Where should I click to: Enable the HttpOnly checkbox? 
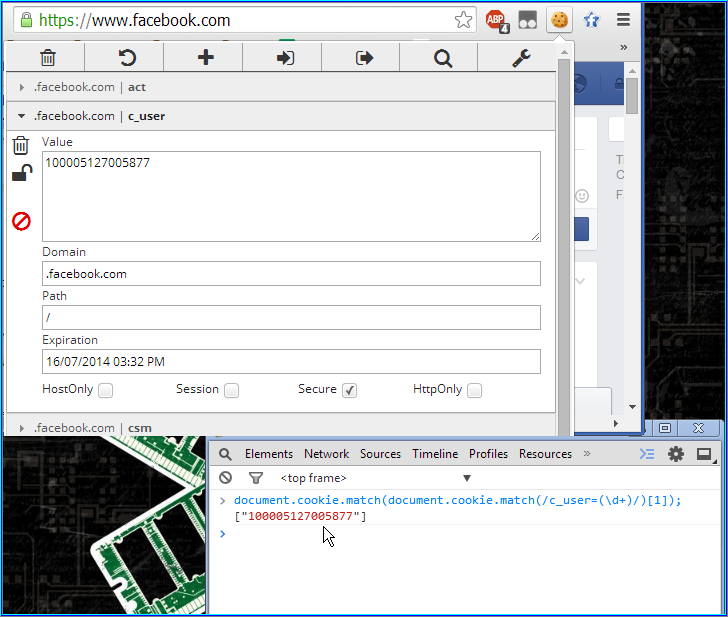coord(474,390)
